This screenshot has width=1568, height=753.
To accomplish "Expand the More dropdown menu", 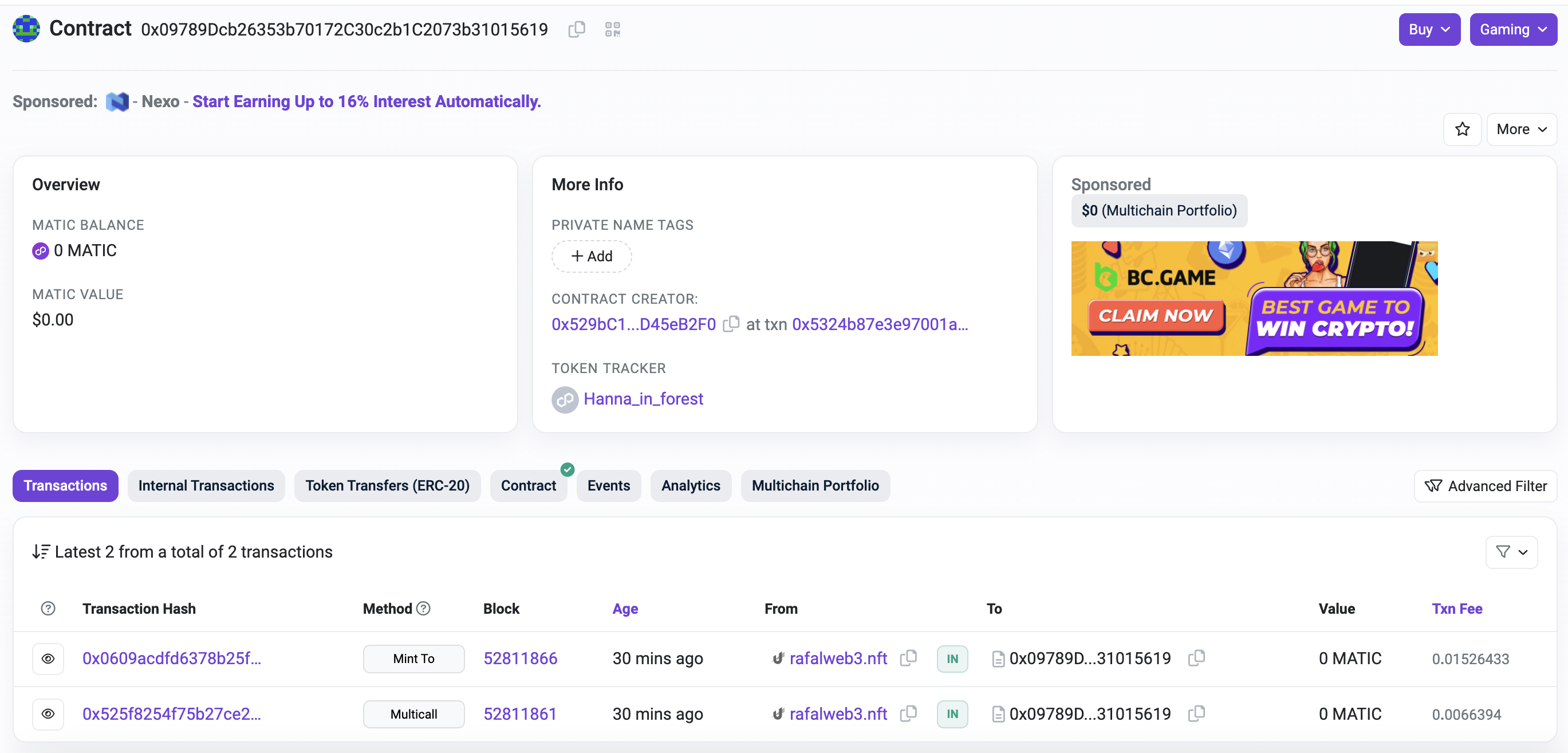I will point(1520,129).
